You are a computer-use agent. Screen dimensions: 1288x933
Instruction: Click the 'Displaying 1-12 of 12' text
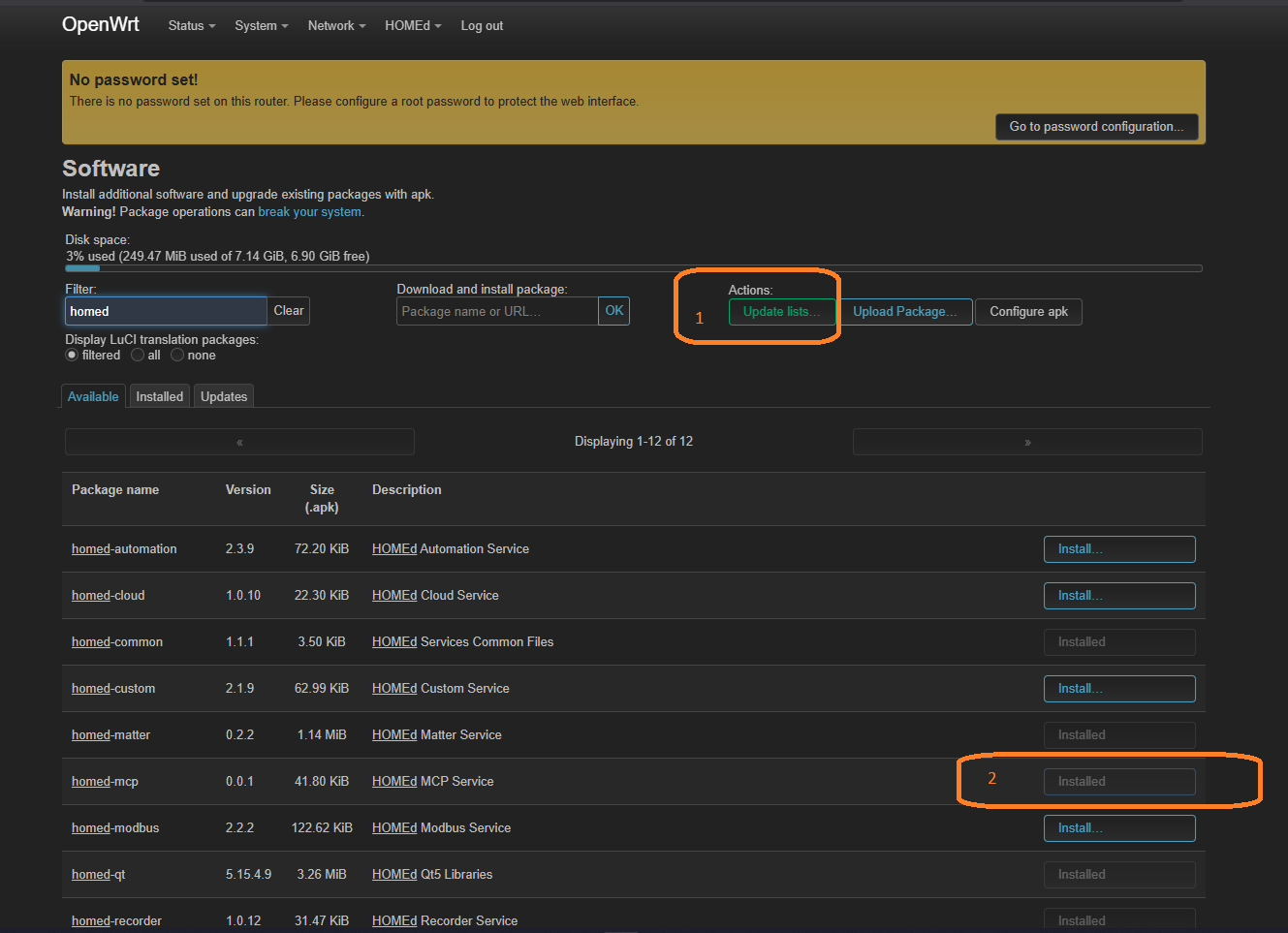coord(634,442)
